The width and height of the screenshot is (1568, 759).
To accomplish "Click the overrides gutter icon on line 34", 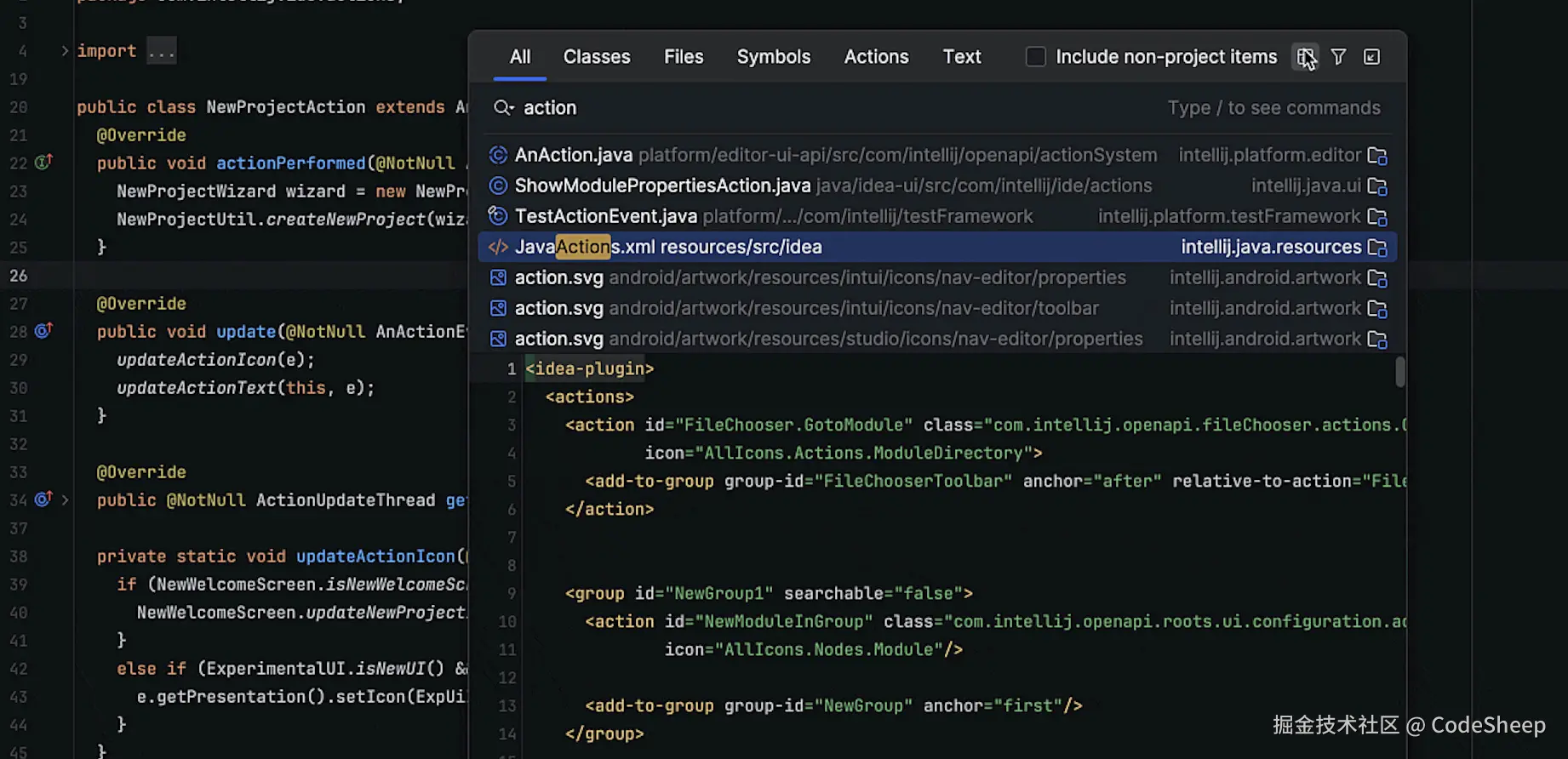I will point(43,499).
